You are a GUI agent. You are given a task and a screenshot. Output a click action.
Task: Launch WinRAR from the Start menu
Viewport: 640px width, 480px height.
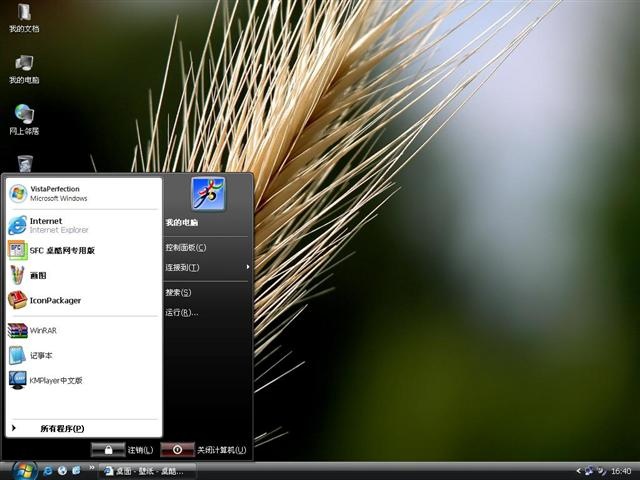click(x=42, y=330)
